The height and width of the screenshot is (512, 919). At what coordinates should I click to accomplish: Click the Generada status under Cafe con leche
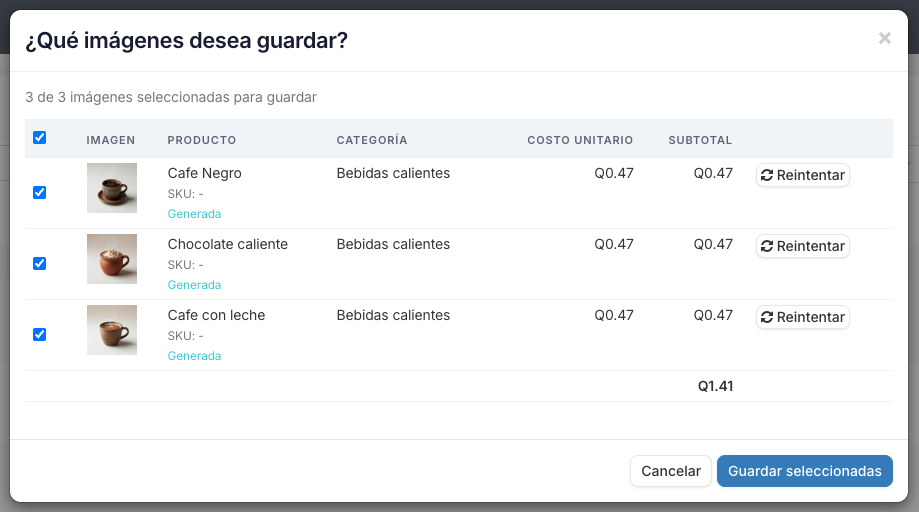(194, 356)
